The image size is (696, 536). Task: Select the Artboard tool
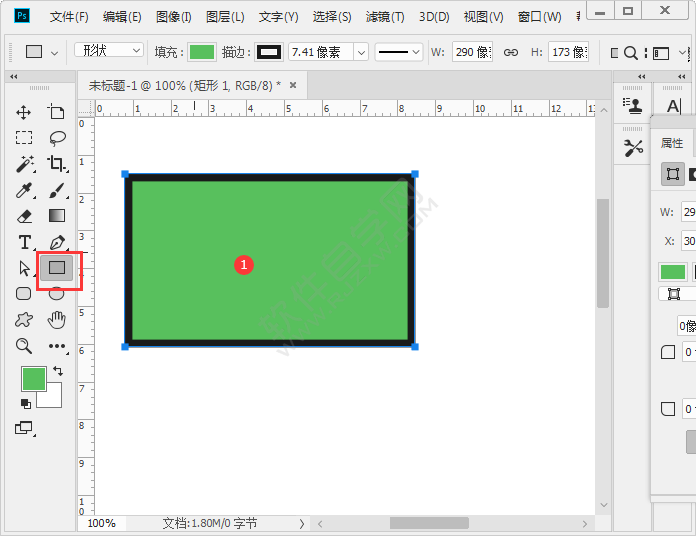point(56,112)
